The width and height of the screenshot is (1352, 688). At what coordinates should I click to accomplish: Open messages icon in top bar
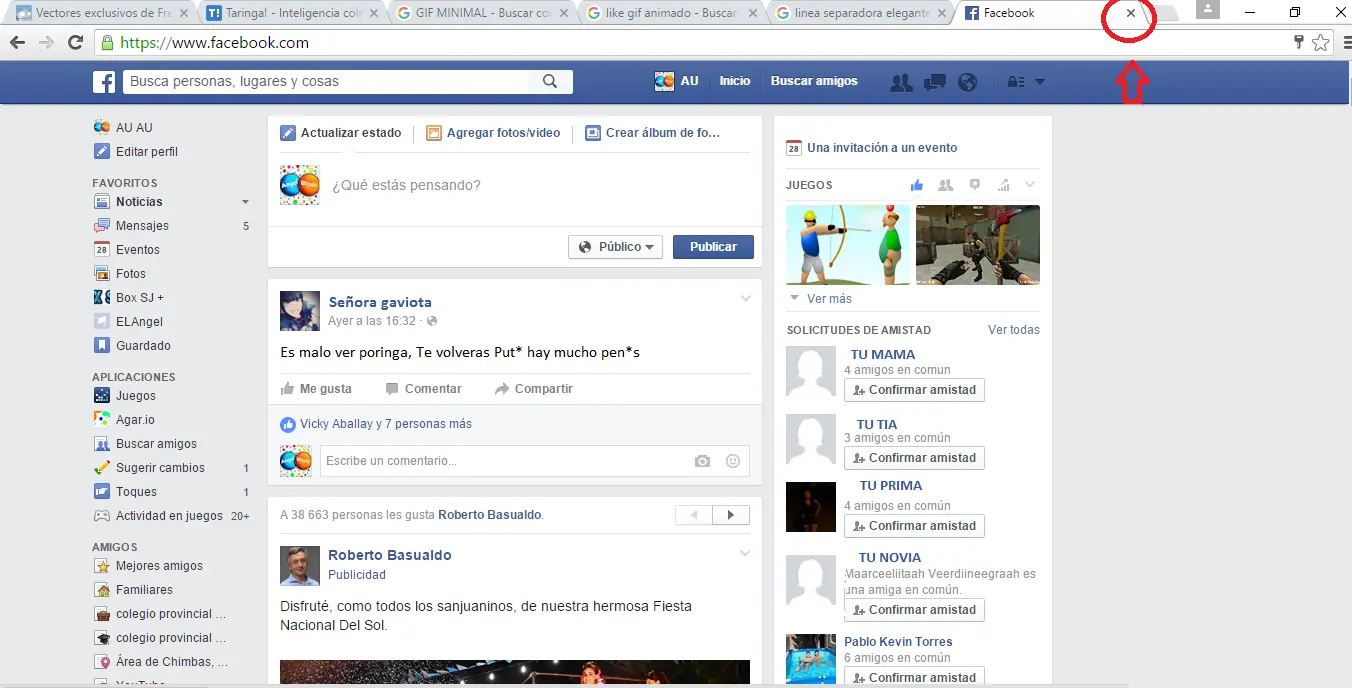tap(935, 82)
